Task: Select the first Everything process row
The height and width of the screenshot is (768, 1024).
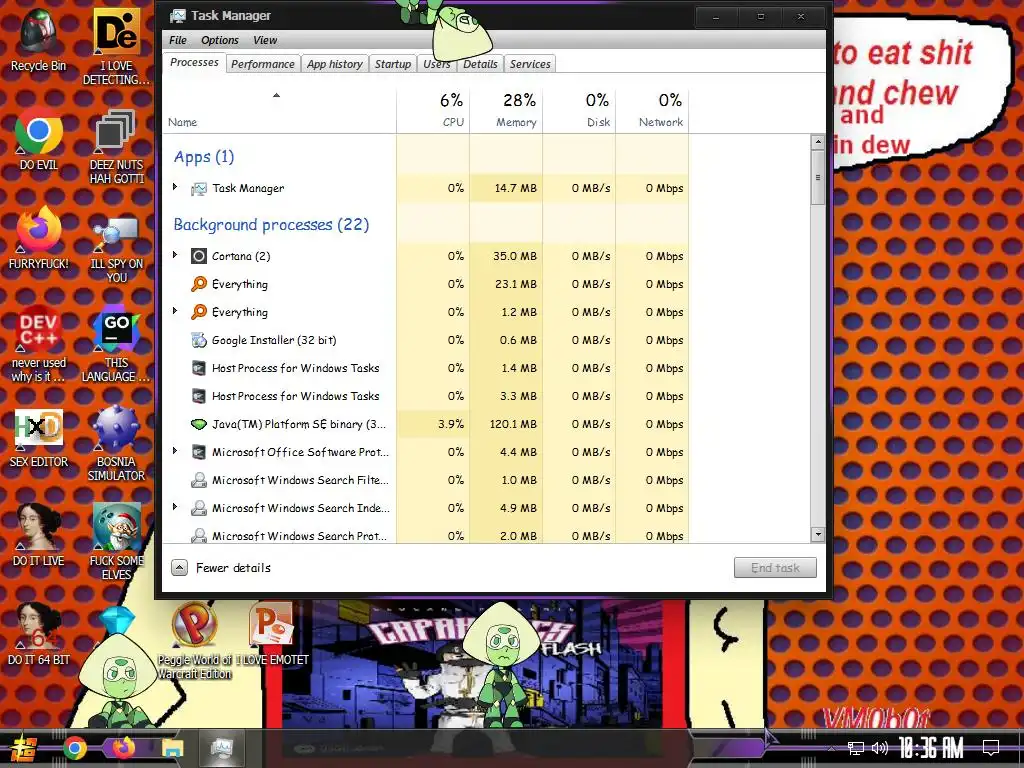Action: pyautogui.click(x=425, y=284)
